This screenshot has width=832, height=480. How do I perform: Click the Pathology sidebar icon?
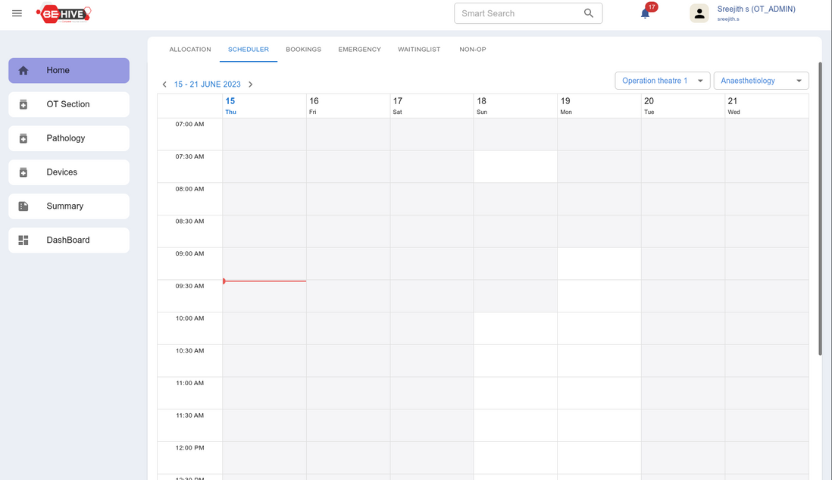click(x=23, y=138)
